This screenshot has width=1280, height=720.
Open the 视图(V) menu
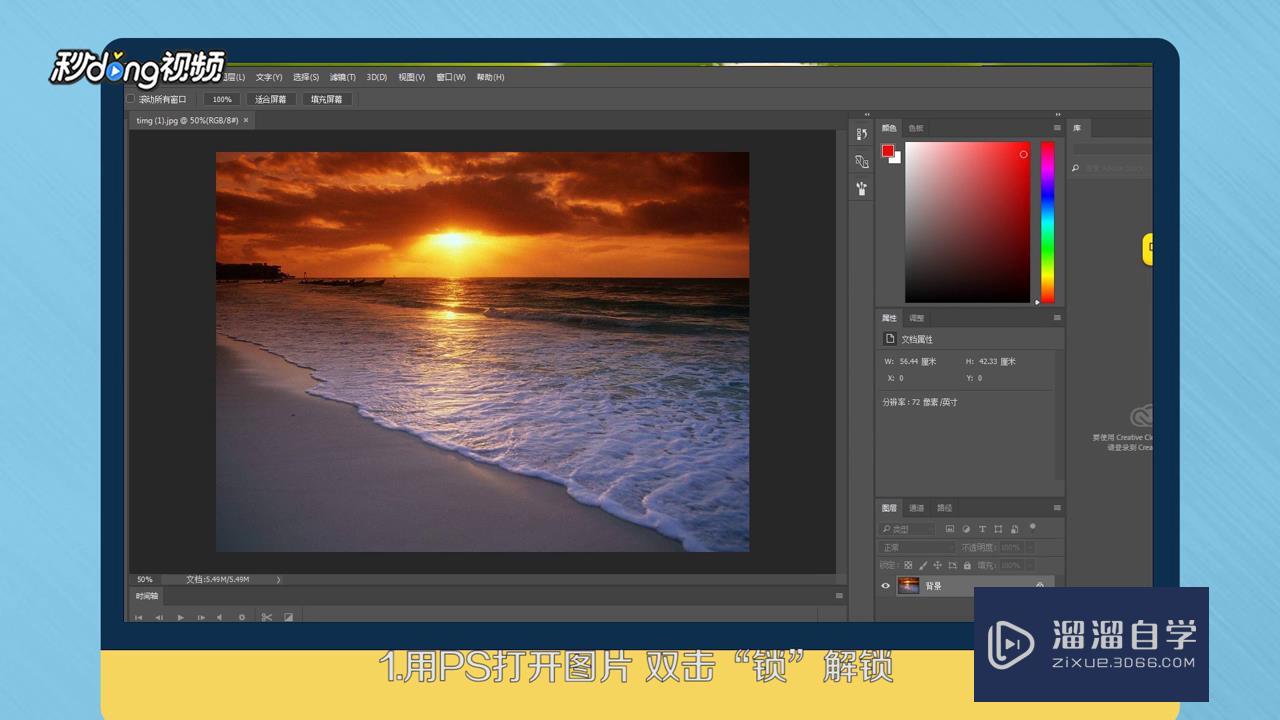[411, 77]
